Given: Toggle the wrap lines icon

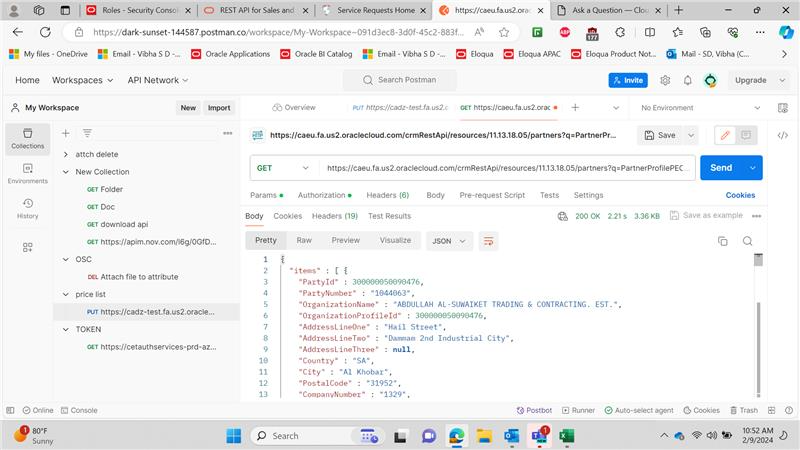Looking at the screenshot, I should point(488,241).
